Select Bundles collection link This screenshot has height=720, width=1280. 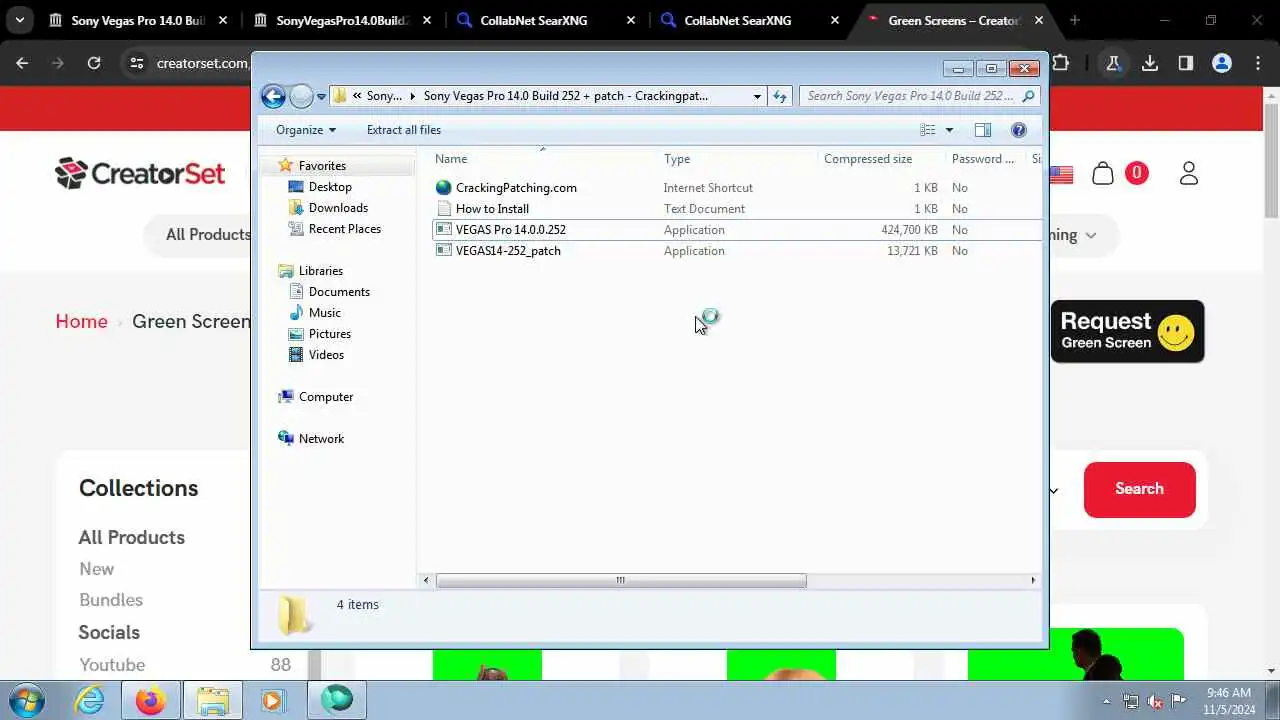coord(111,600)
